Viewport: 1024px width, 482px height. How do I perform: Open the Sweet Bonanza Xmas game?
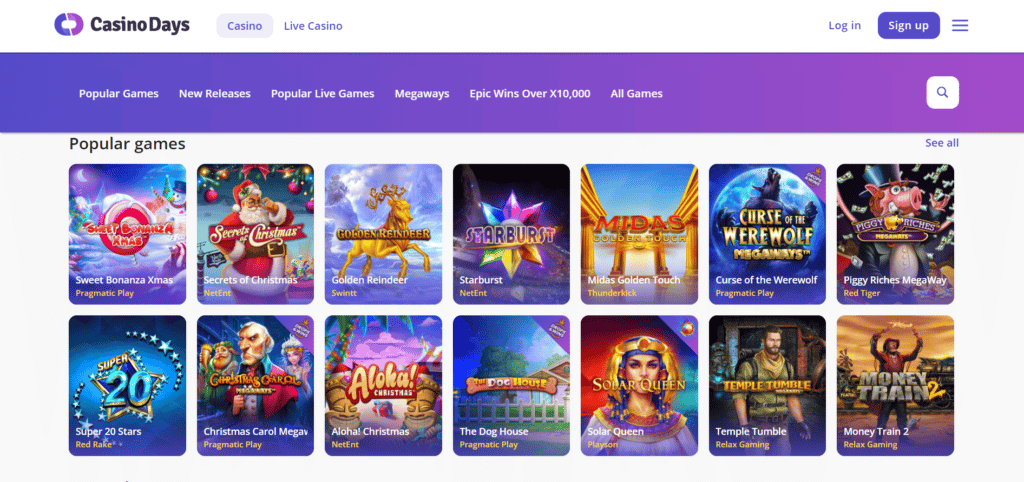tap(127, 233)
